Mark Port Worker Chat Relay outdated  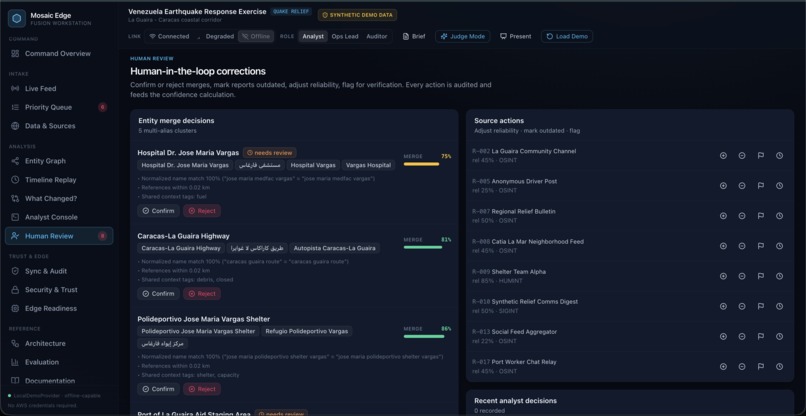click(x=779, y=367)
